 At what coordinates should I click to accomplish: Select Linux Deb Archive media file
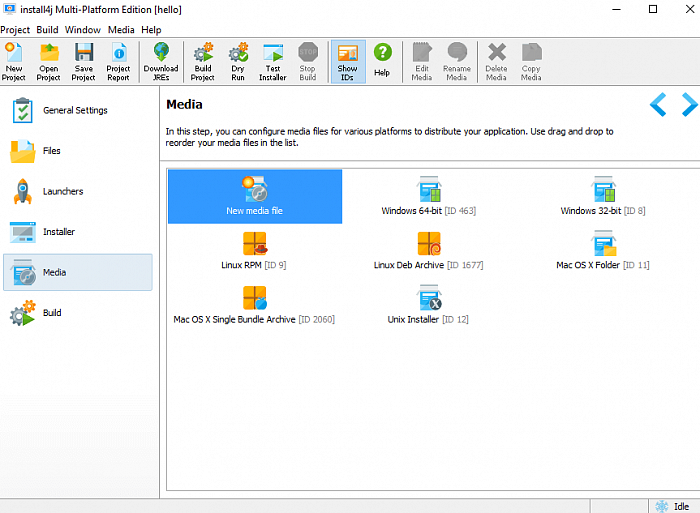coord(429,251)
